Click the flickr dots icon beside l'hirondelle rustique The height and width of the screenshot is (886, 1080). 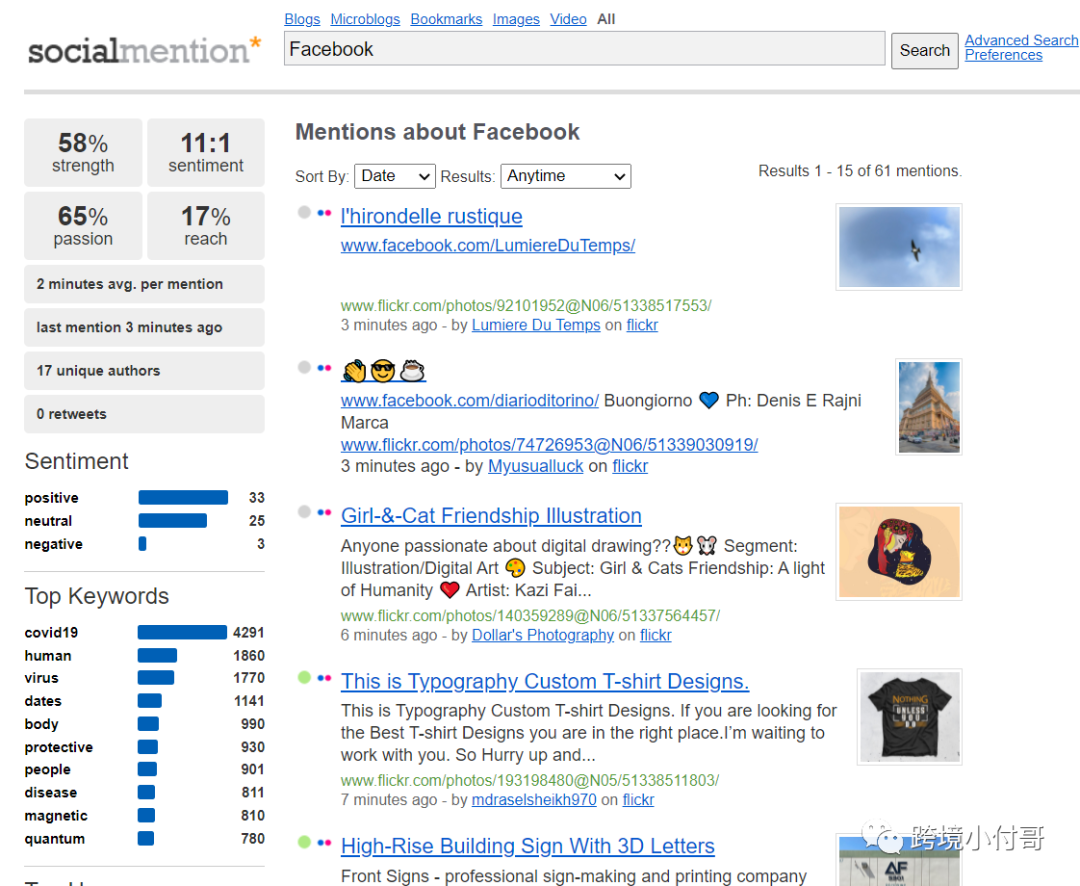tap(324, 213)
